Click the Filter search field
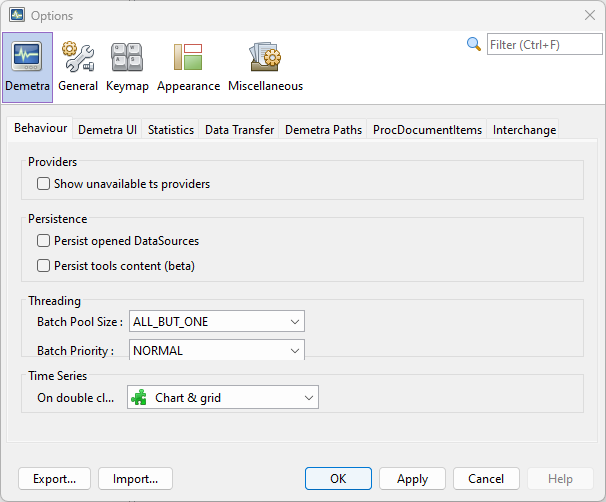606x502 pixels. coord(543,45)
